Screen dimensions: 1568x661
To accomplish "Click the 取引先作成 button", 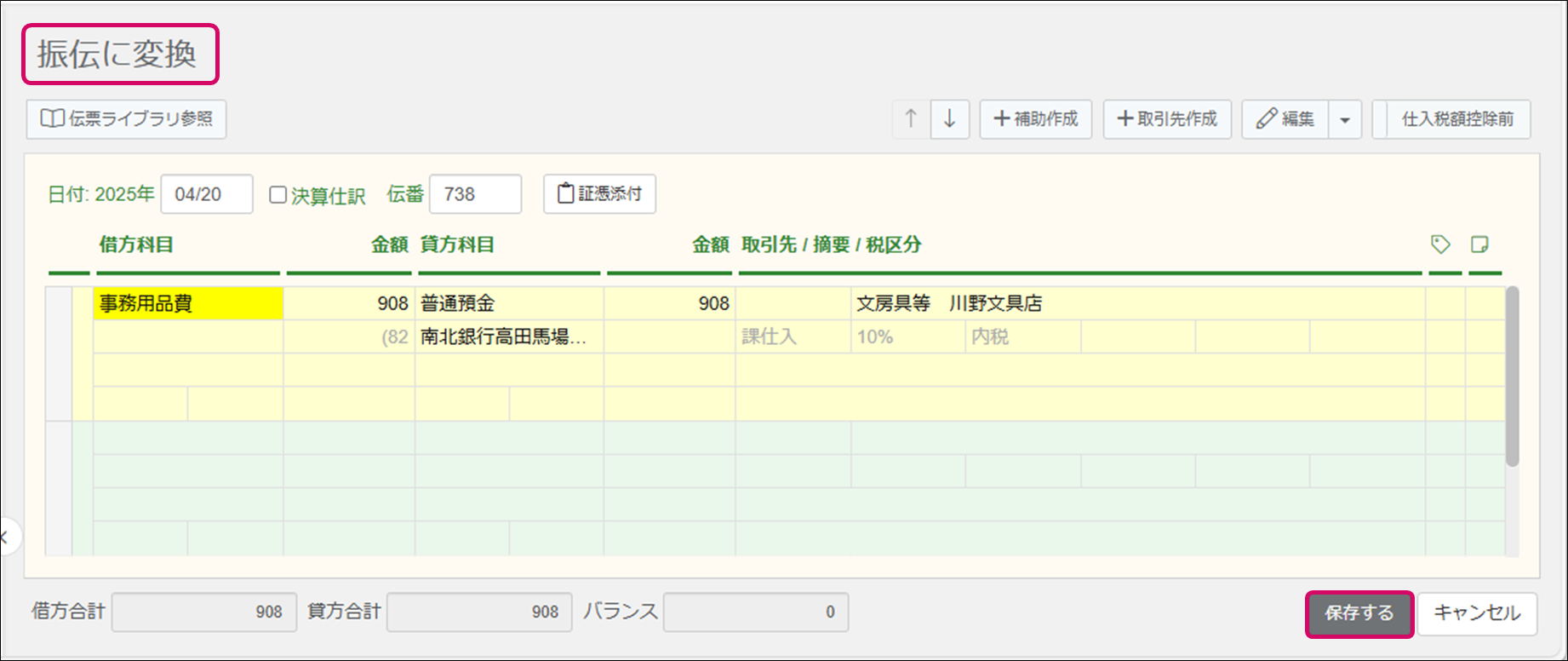I will pos(1167,119).
